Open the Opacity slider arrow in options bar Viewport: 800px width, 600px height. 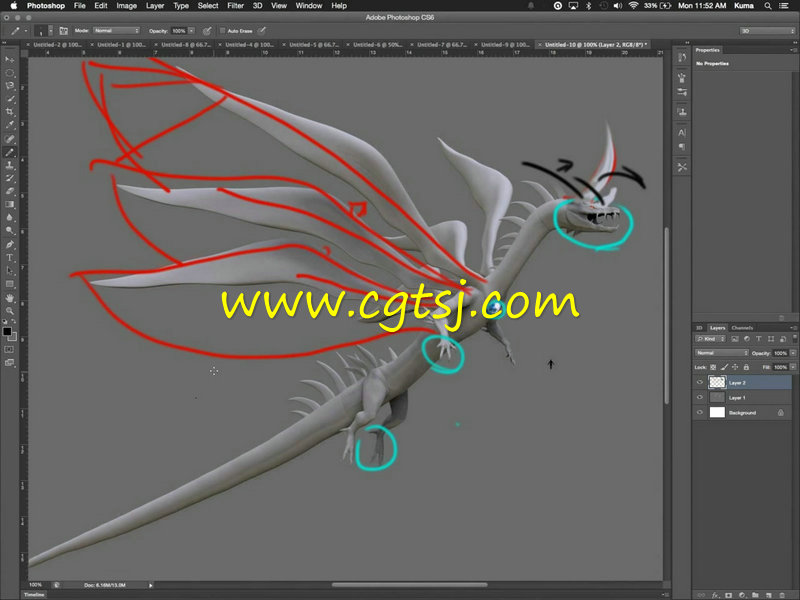point(191,31)
